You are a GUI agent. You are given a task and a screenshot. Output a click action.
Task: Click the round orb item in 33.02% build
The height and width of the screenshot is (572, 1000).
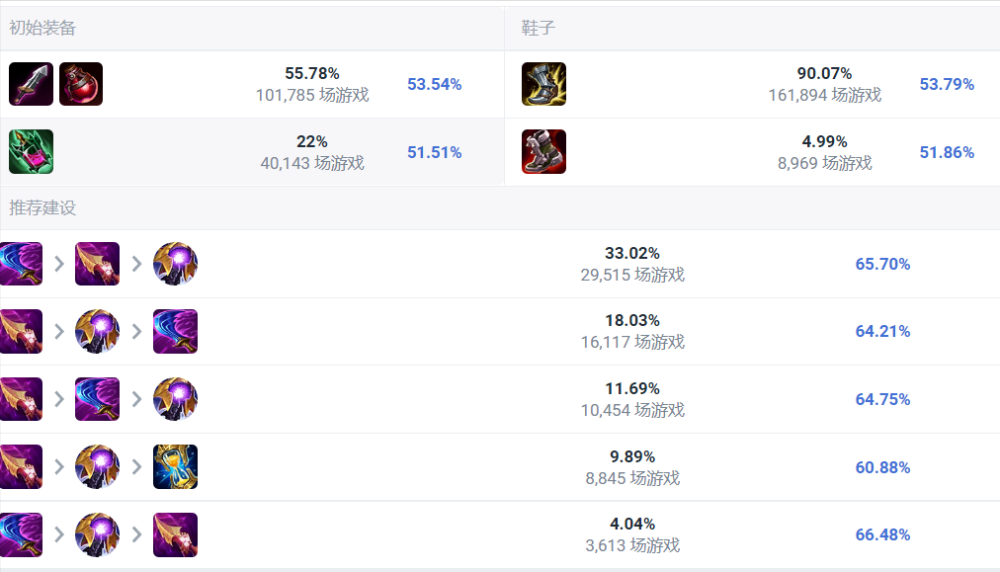(x=175, y=264)
